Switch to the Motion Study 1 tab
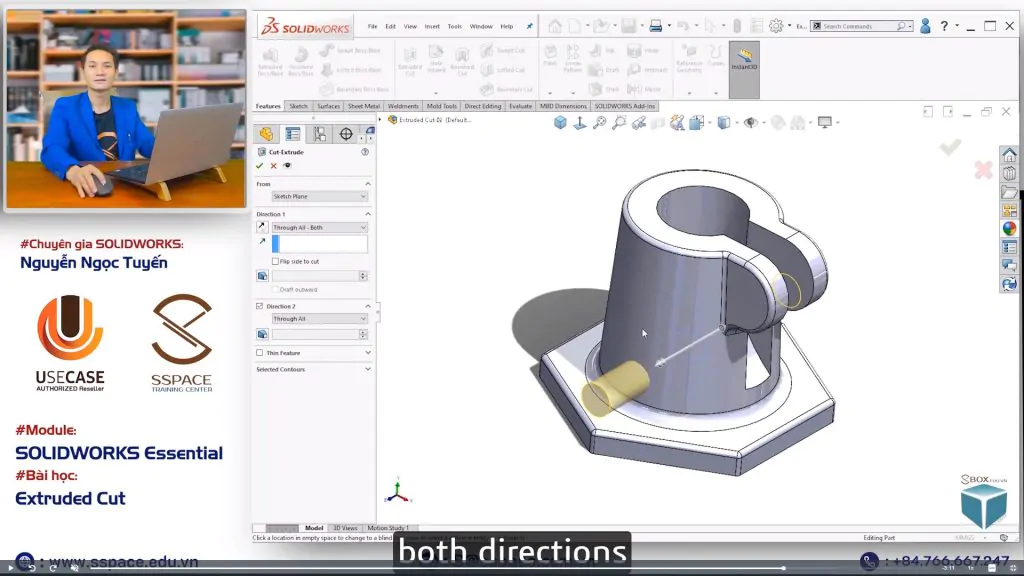Viewport: 1024px width, 576px height. tap(388, 528)
